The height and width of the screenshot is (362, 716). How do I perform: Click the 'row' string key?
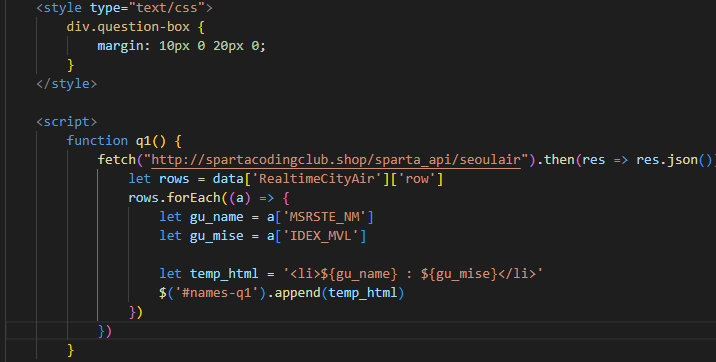click(x=417, y=178)
